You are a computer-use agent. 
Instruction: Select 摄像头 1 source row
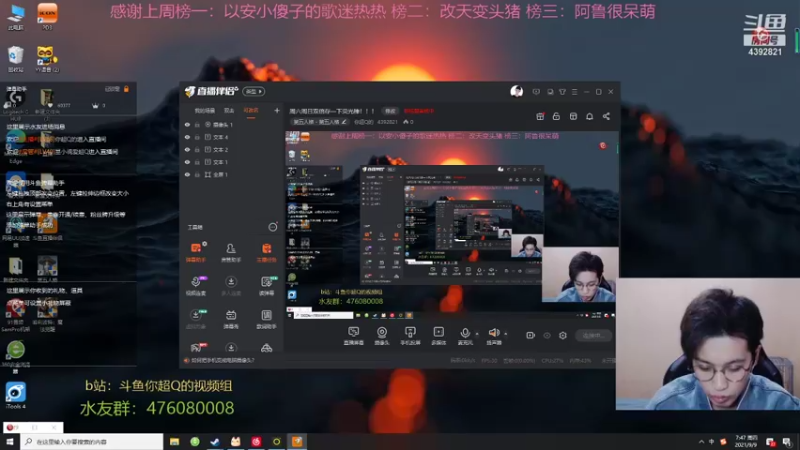(232, 124)
